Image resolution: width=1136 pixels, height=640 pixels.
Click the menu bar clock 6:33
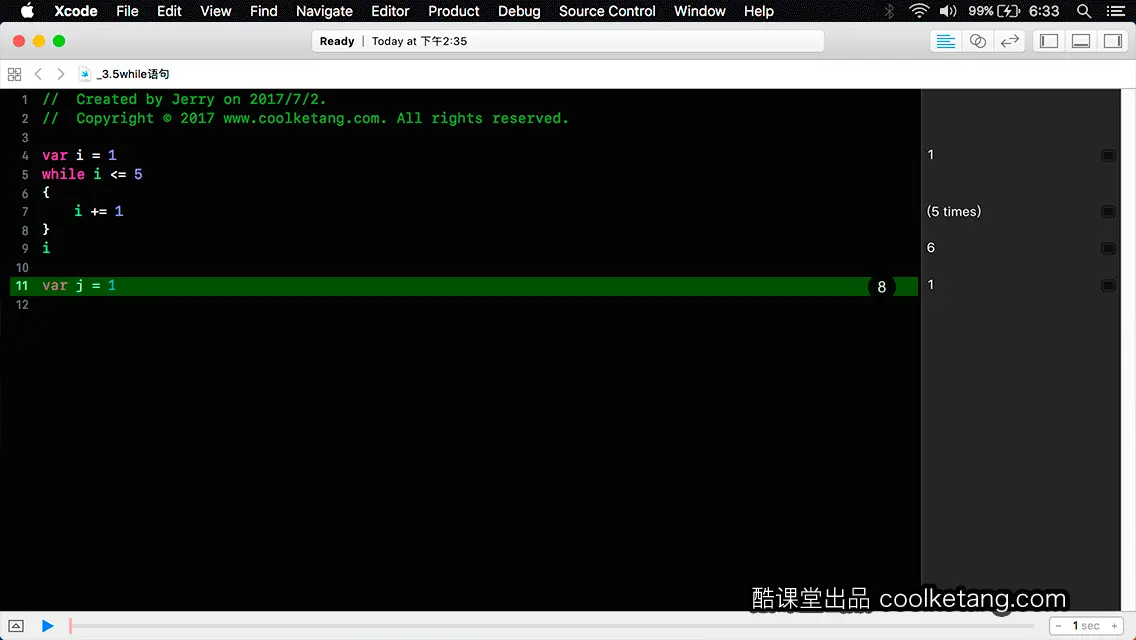tap(1044, 11)
